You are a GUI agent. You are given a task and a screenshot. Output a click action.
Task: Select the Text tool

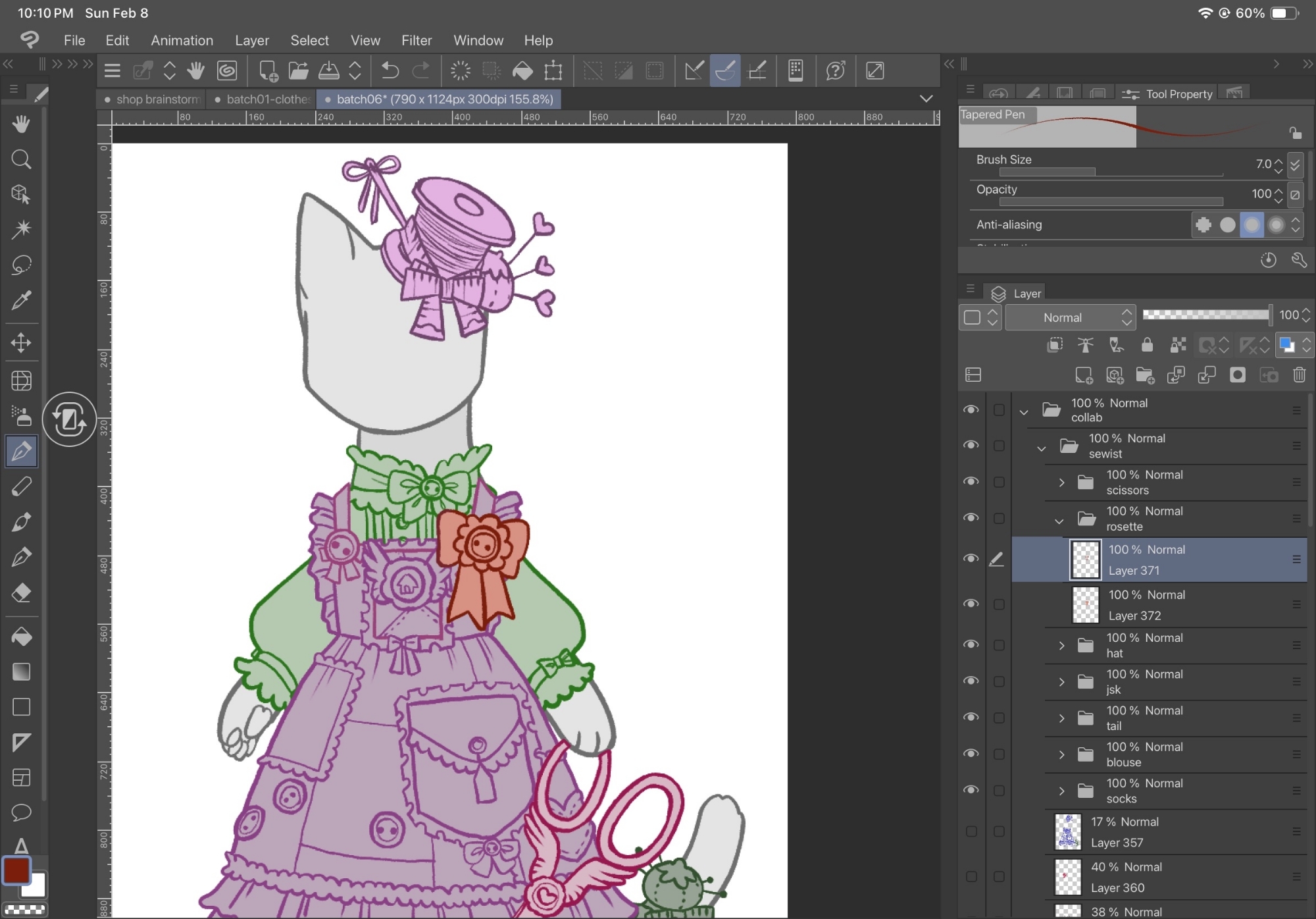point(21,845)
